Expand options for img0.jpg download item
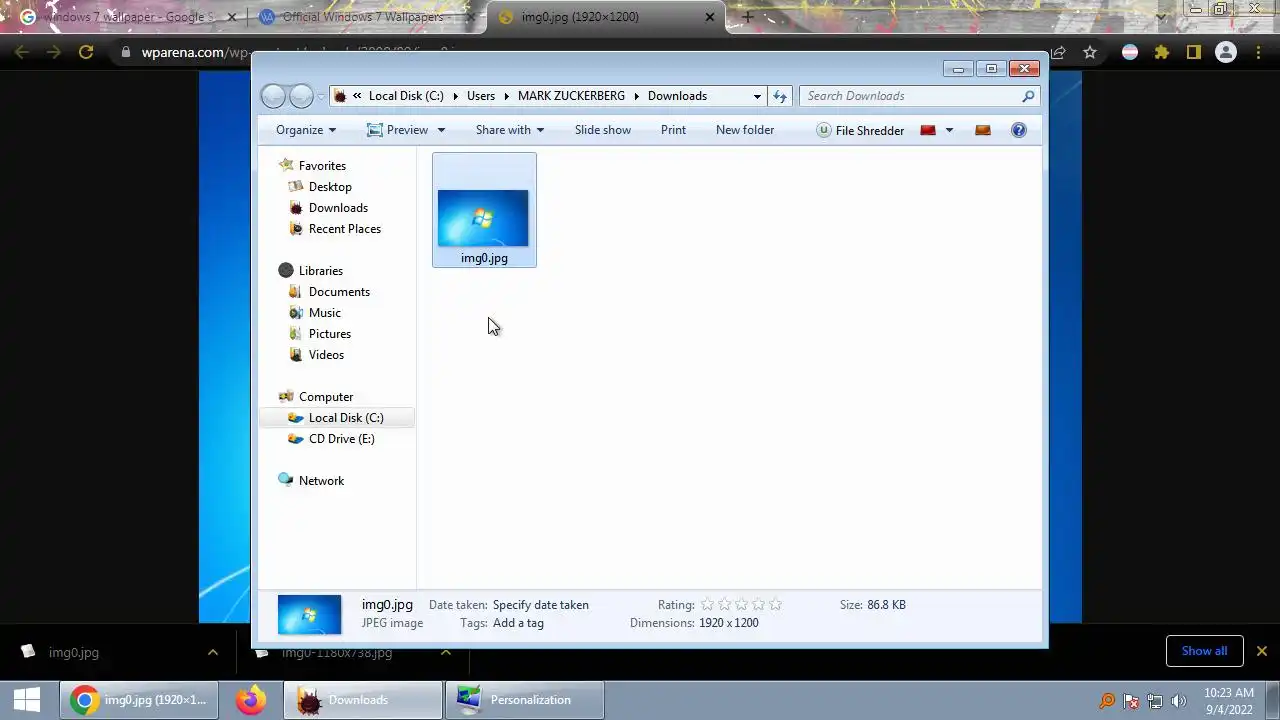1280x720 pixels. (x=212, y=652)
